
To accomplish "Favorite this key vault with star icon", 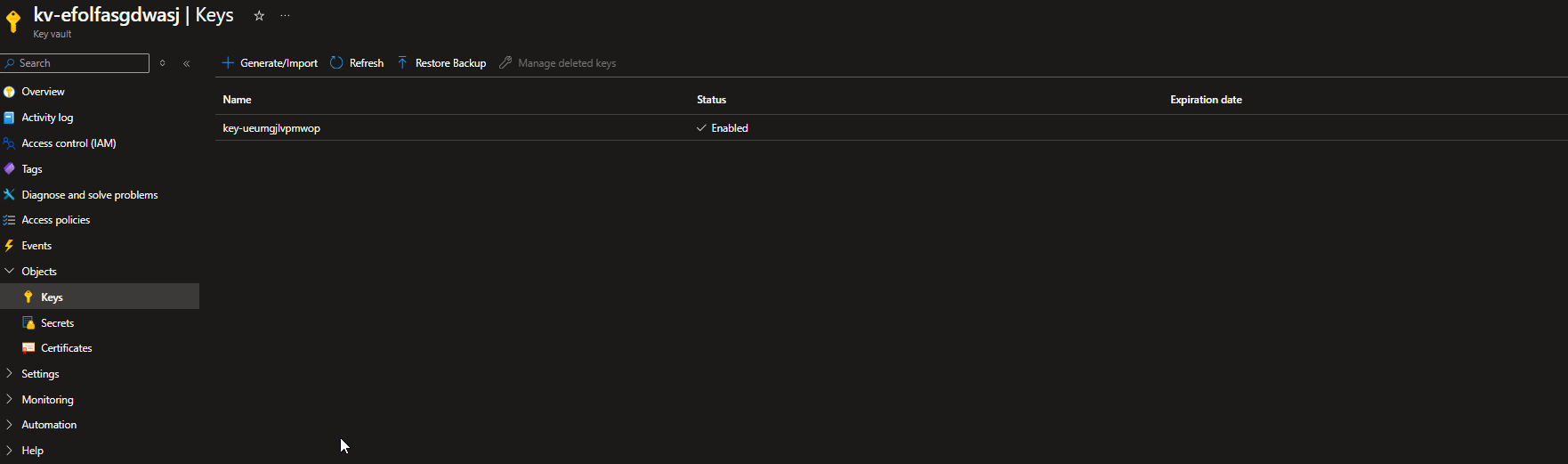I will (259, 16).
